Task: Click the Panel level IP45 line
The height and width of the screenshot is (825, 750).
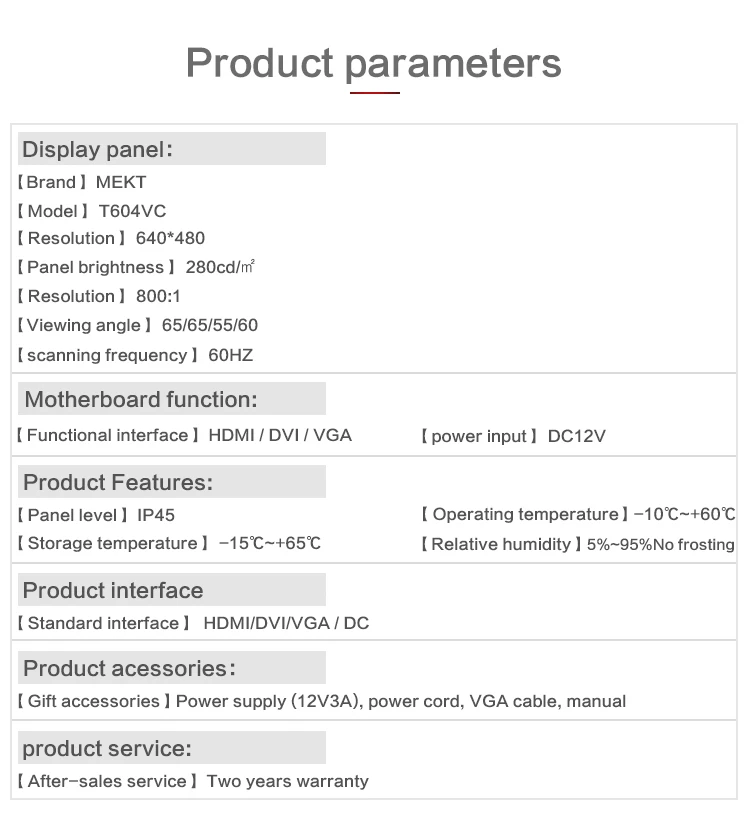Action: pos(95,515)
